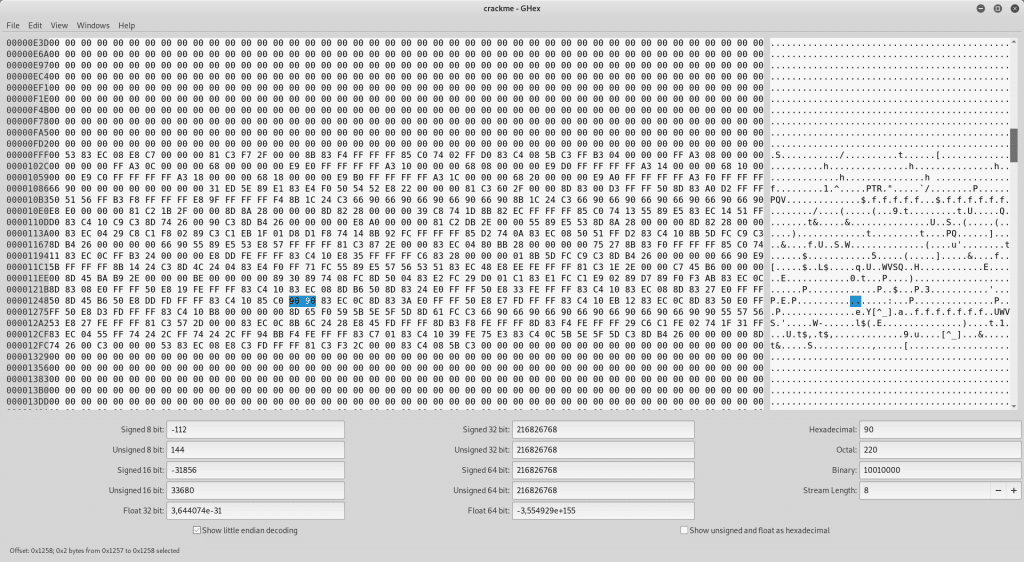The image size is (1024, 562).
Task: Enable Show unsigned and float as hexadecimal
Action: [x=684, y=530]
